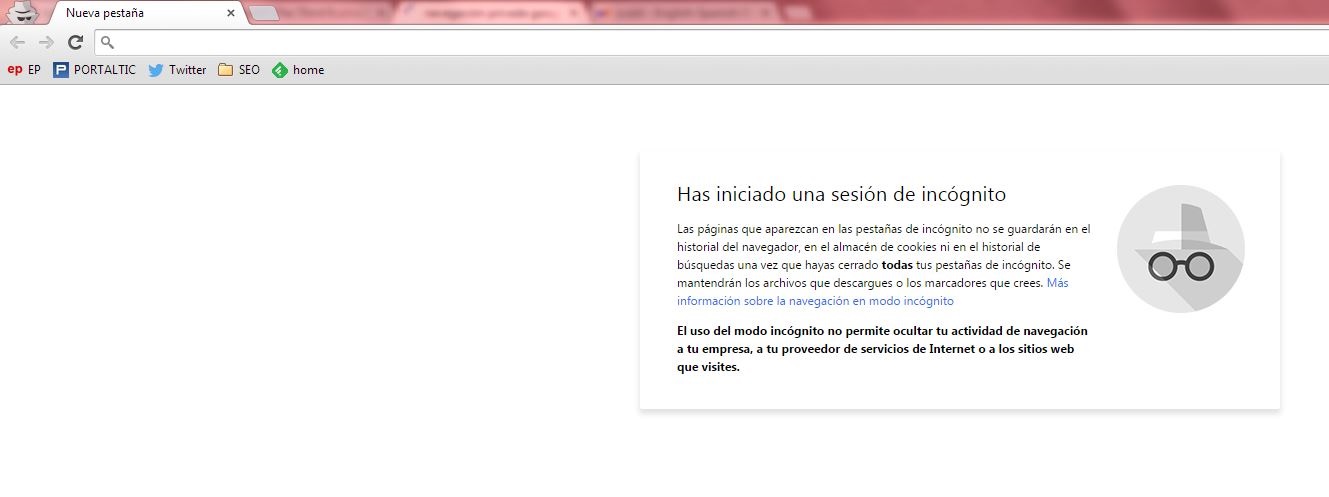Click the large incognito hat-and-glasses illustration

coord(1180,249)
